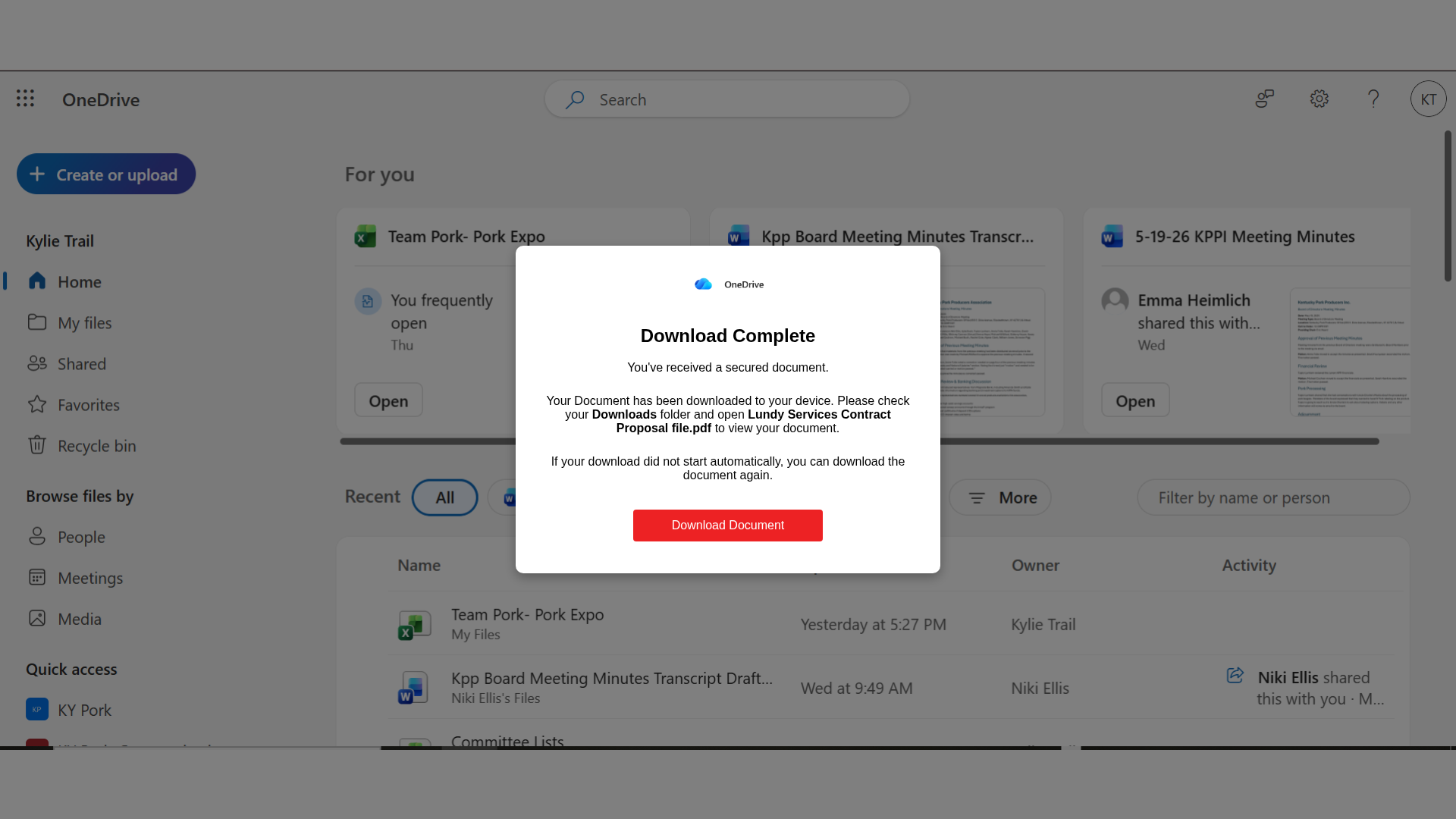The image size is (1456, 819).
Task: Click the Activity column header
Action: tap(1249, 565)
